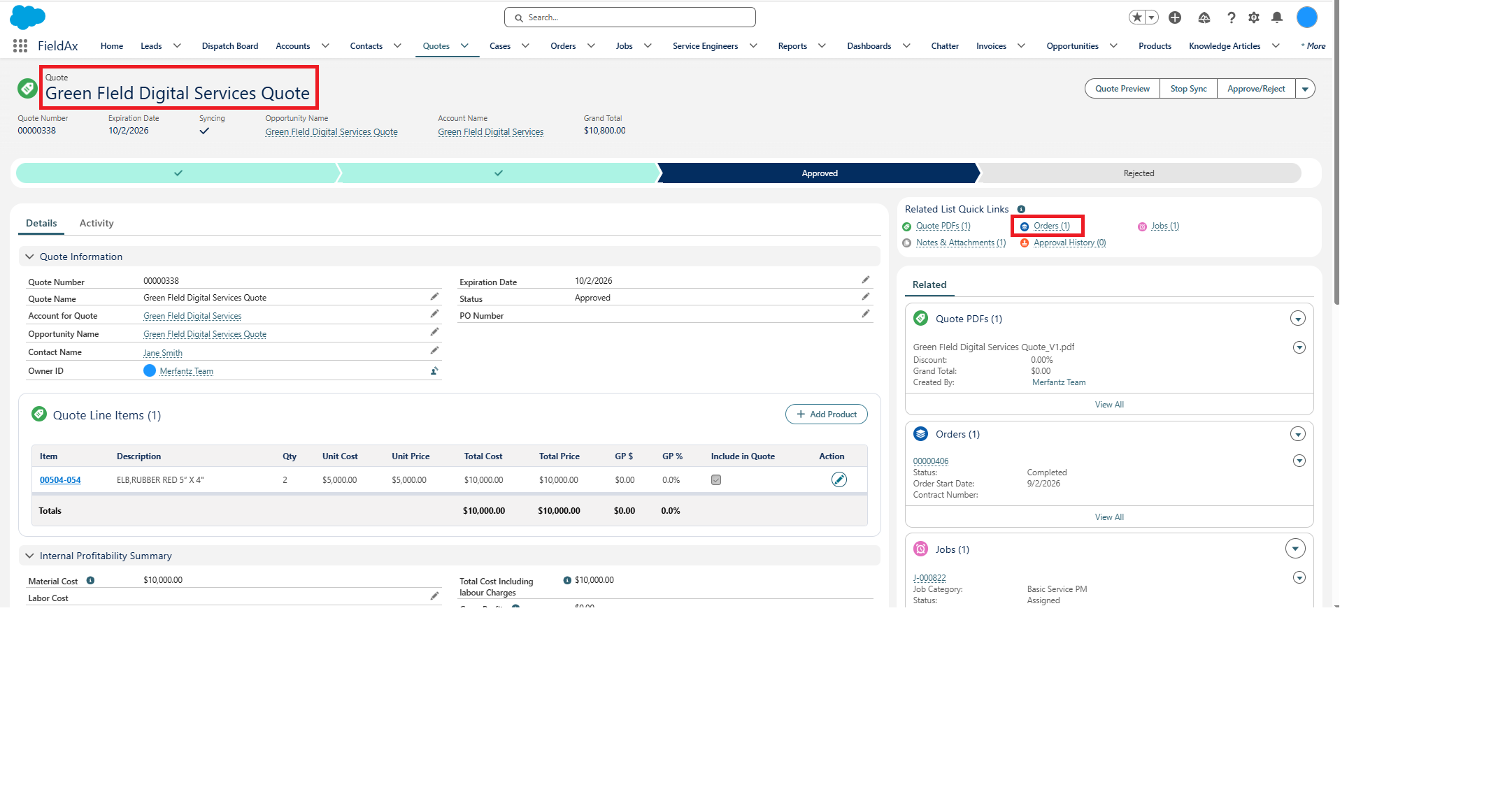
Task: Select the Rejected stage in the path
Action: [1139, 173]
